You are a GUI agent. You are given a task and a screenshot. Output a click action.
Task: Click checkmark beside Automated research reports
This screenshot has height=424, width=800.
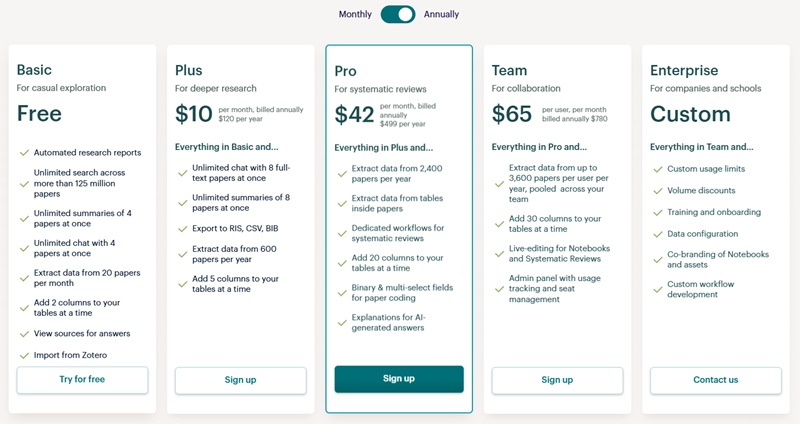point(23,153)
